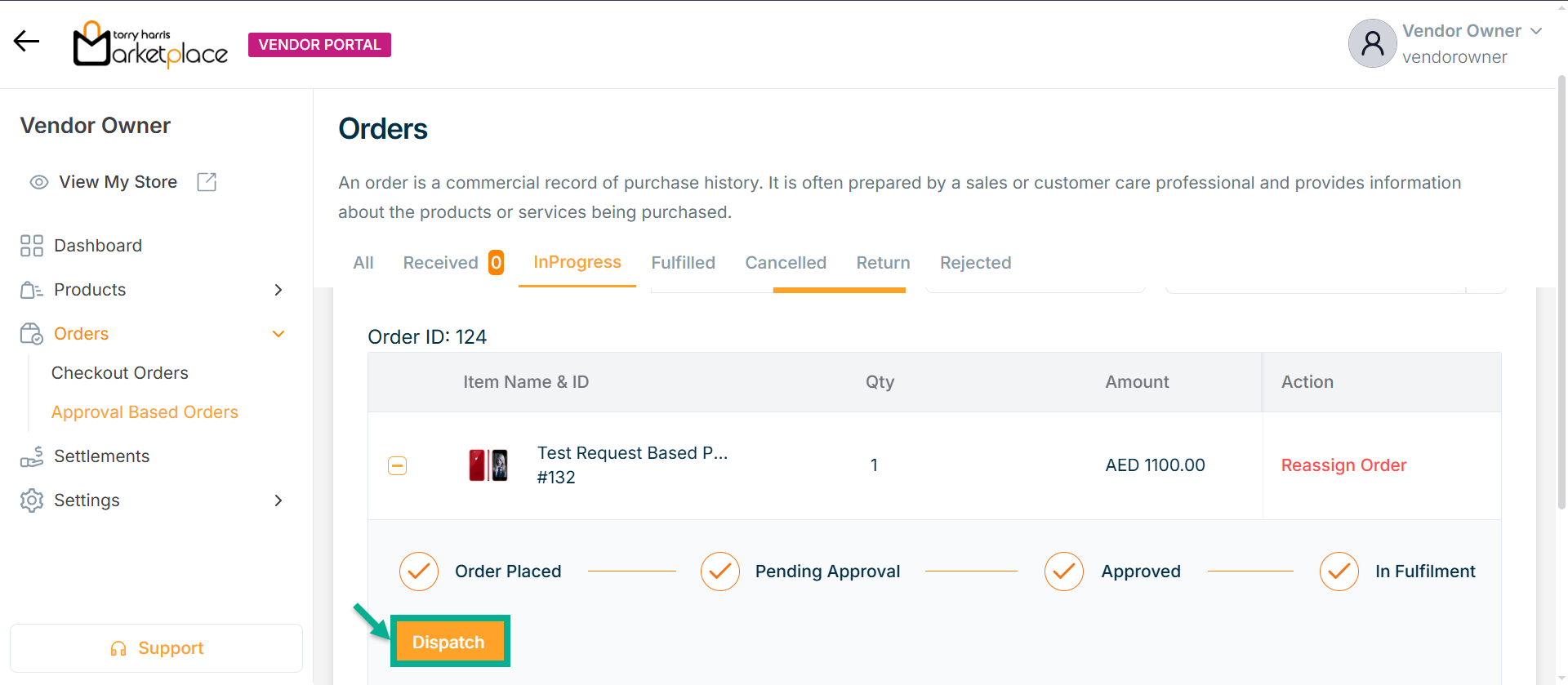This screenshot has width=1568, height=685.
Task: Click the headset Support icon
Action: pyautogui.click(x=118, y=648)
